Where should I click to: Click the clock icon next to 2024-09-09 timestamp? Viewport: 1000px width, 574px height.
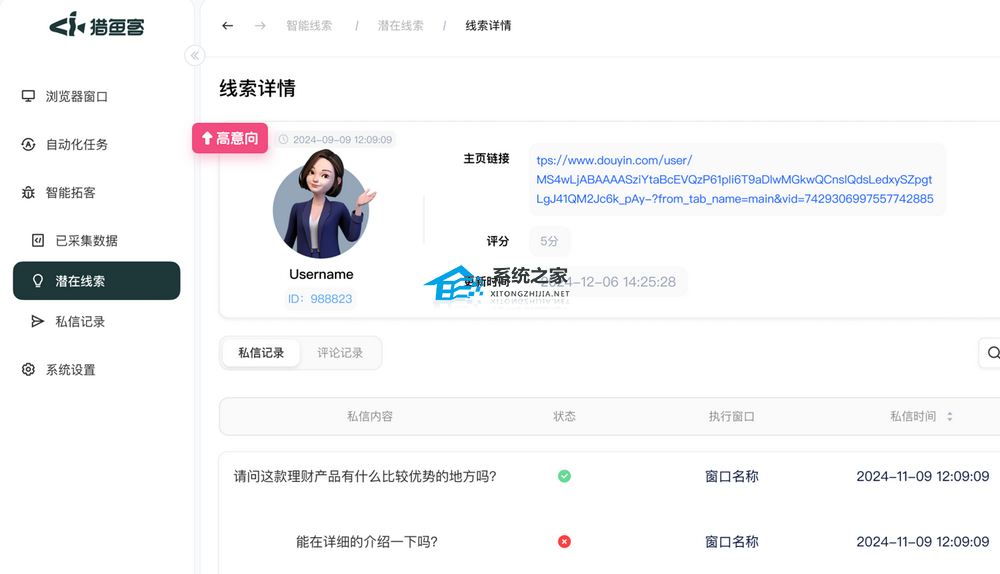click(x=284, y=140)
